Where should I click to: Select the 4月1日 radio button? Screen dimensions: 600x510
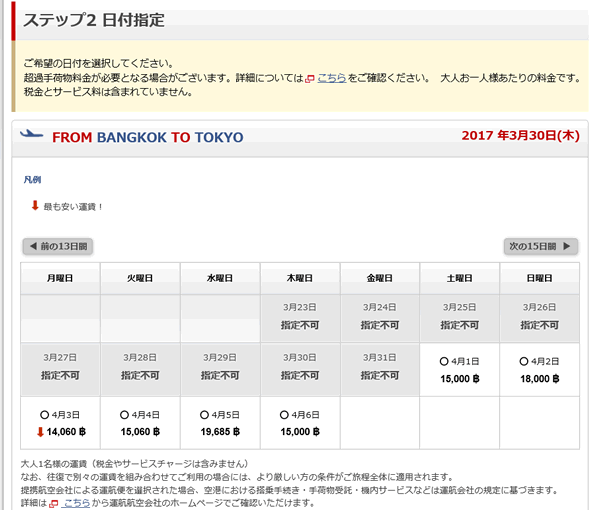pyautogui.click(x=444, y=361)
